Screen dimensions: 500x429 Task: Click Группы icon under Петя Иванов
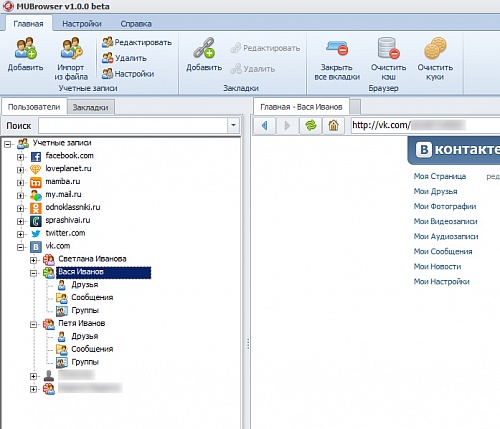point(62,363)
